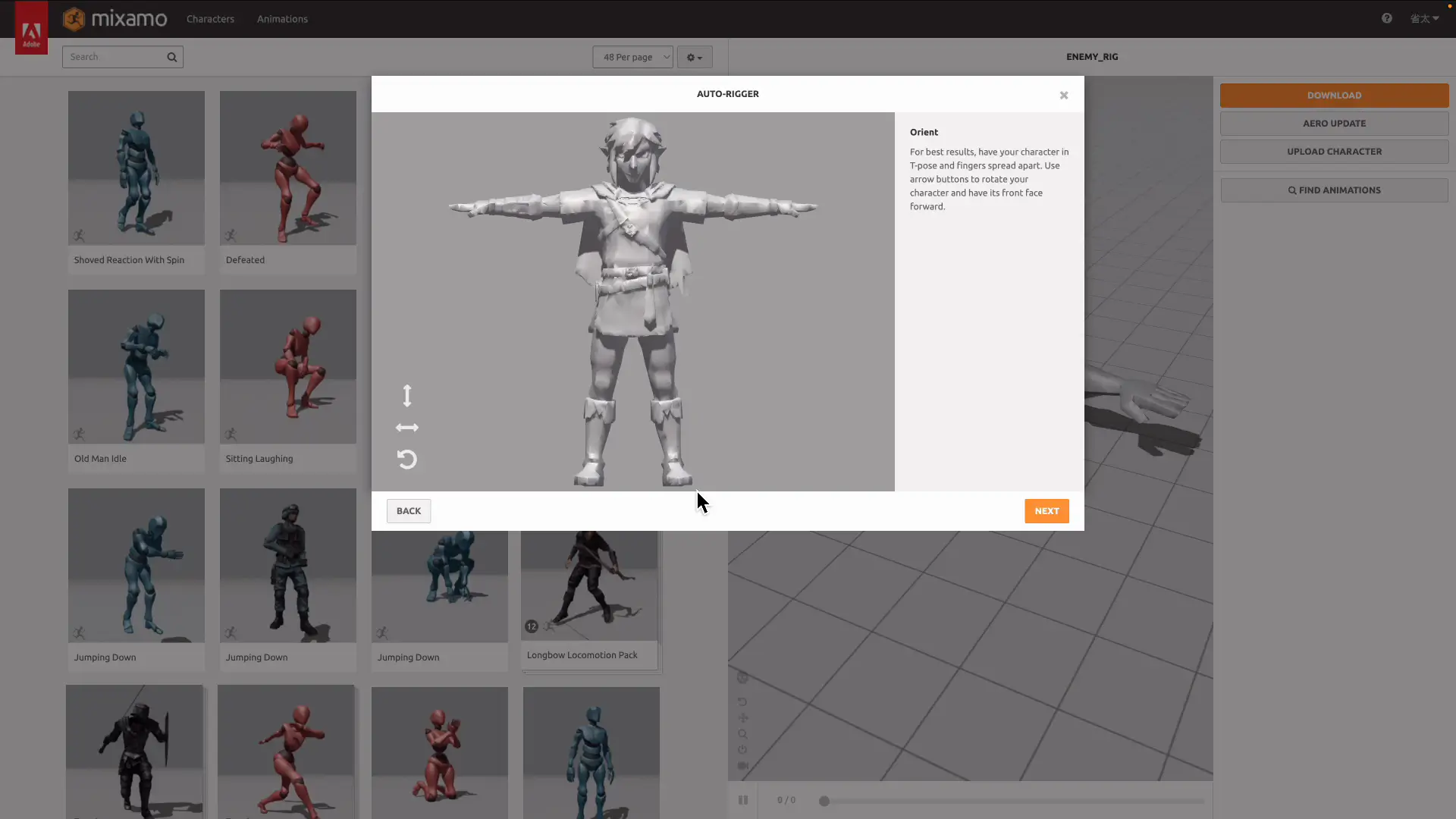Click the rotate character icon in Auto-Rigger
The height and width of the screenshot is (819, 1456).
coord(407,460)
